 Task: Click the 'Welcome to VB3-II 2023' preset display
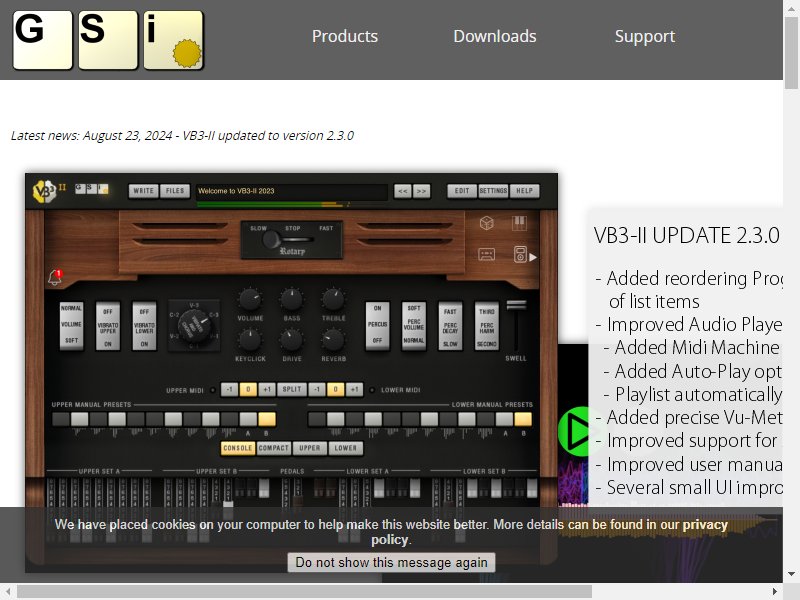(x=292, y=191)
